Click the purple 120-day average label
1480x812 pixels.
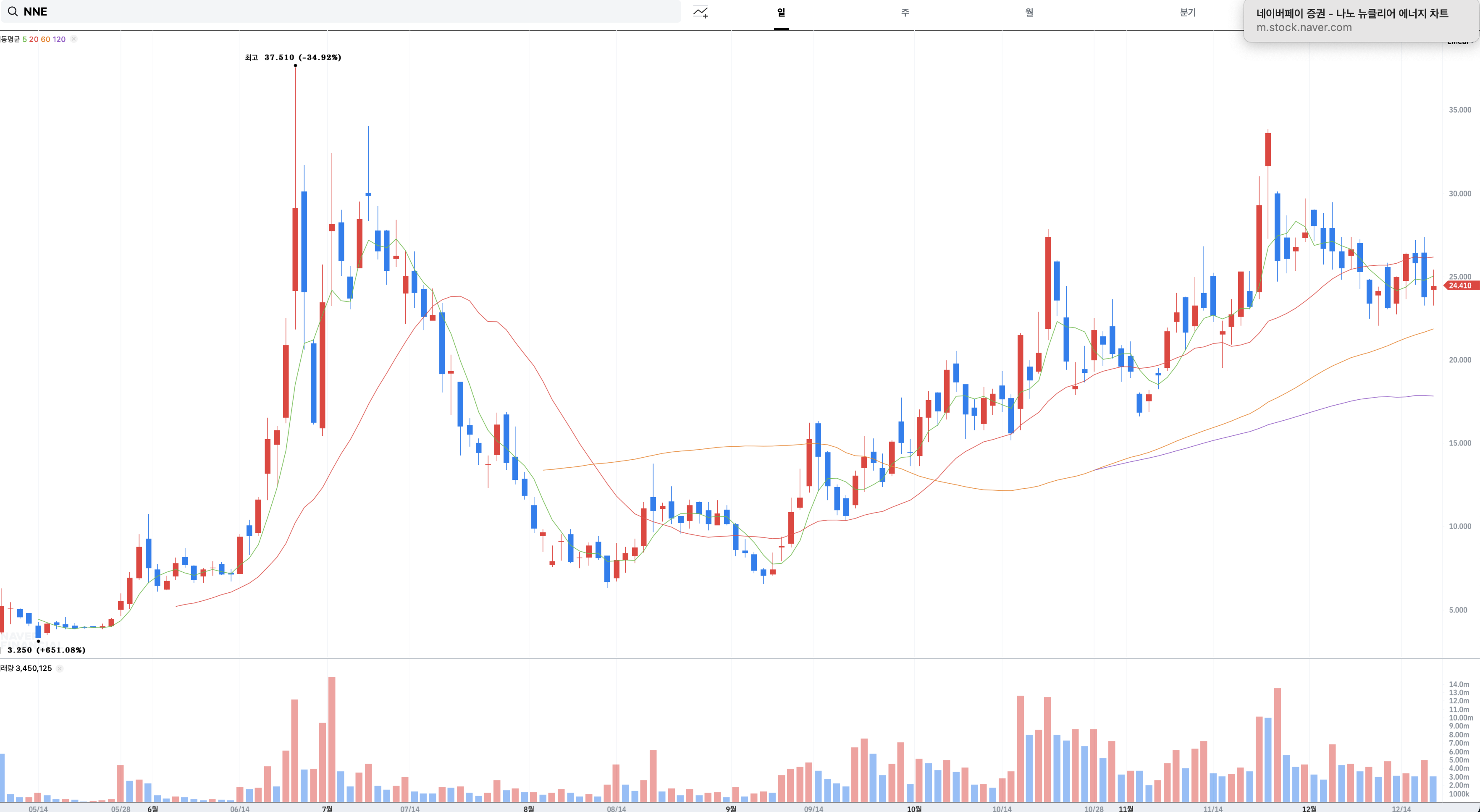59,39
